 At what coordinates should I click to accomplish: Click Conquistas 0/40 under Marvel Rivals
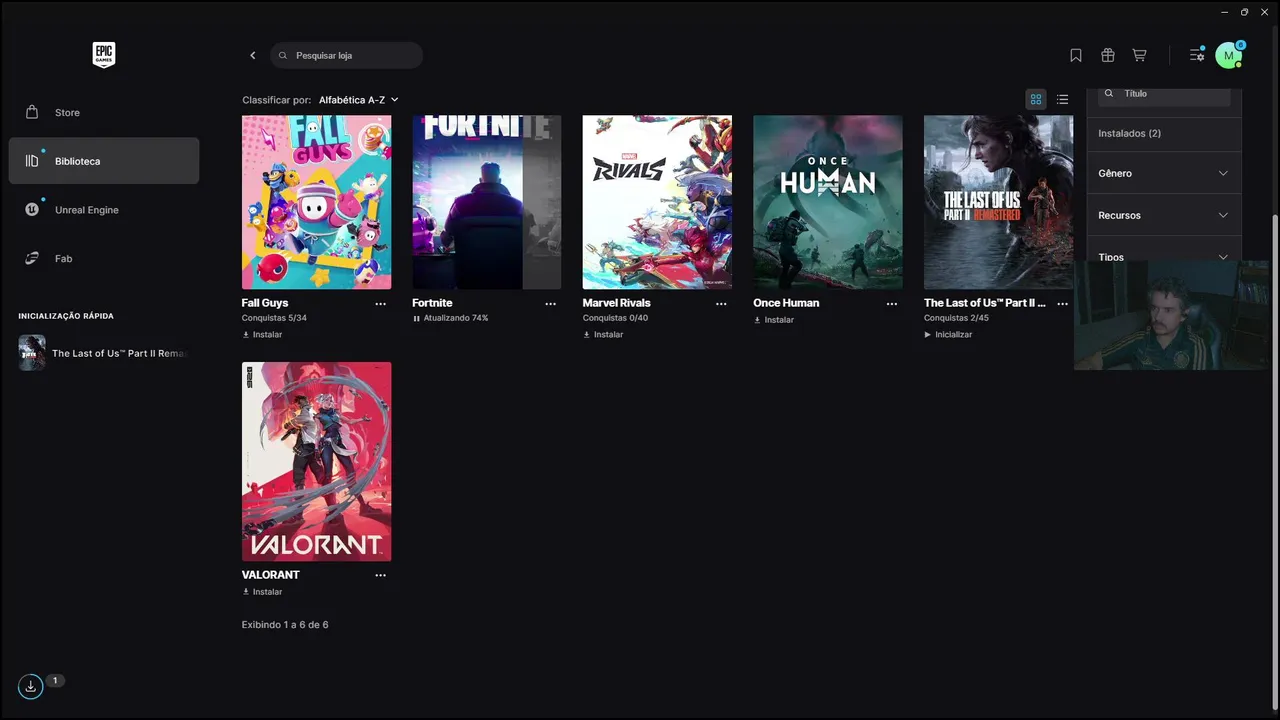[x=615, y=318]
